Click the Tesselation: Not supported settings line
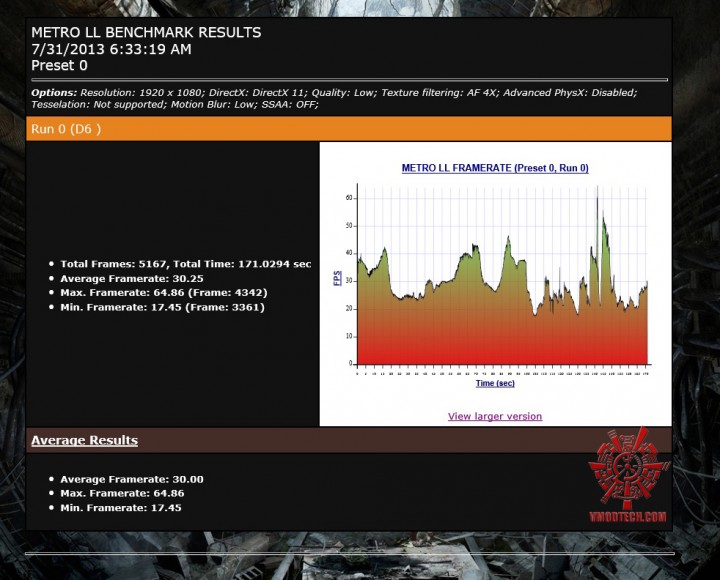Image resolution: width=720 pixels, height=580 pixels. pos(175,104)
